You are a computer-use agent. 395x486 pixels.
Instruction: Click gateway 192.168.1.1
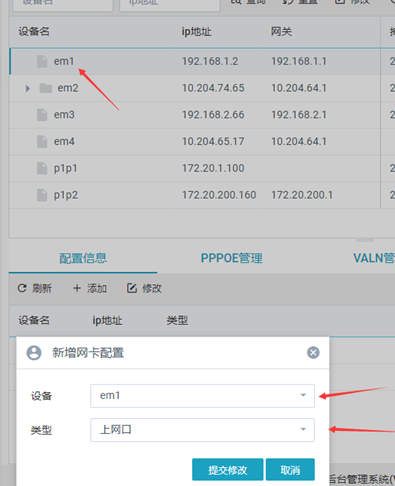299,61
